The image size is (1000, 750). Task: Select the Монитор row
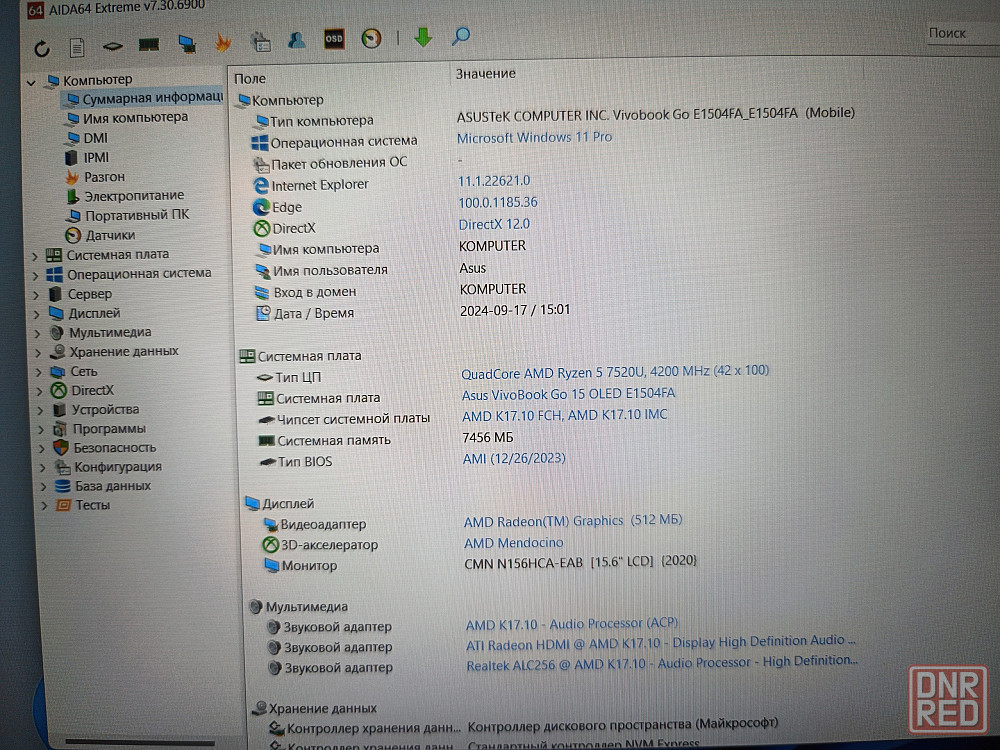(480, 564)
